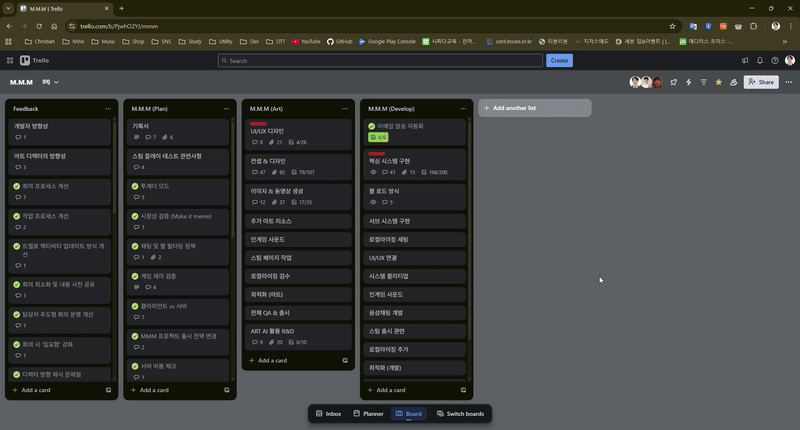Click the Share button

coord(761,82)
